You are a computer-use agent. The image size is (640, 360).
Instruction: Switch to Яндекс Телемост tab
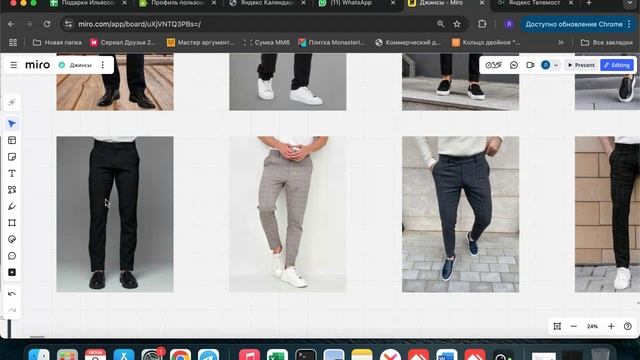(536, 3)
